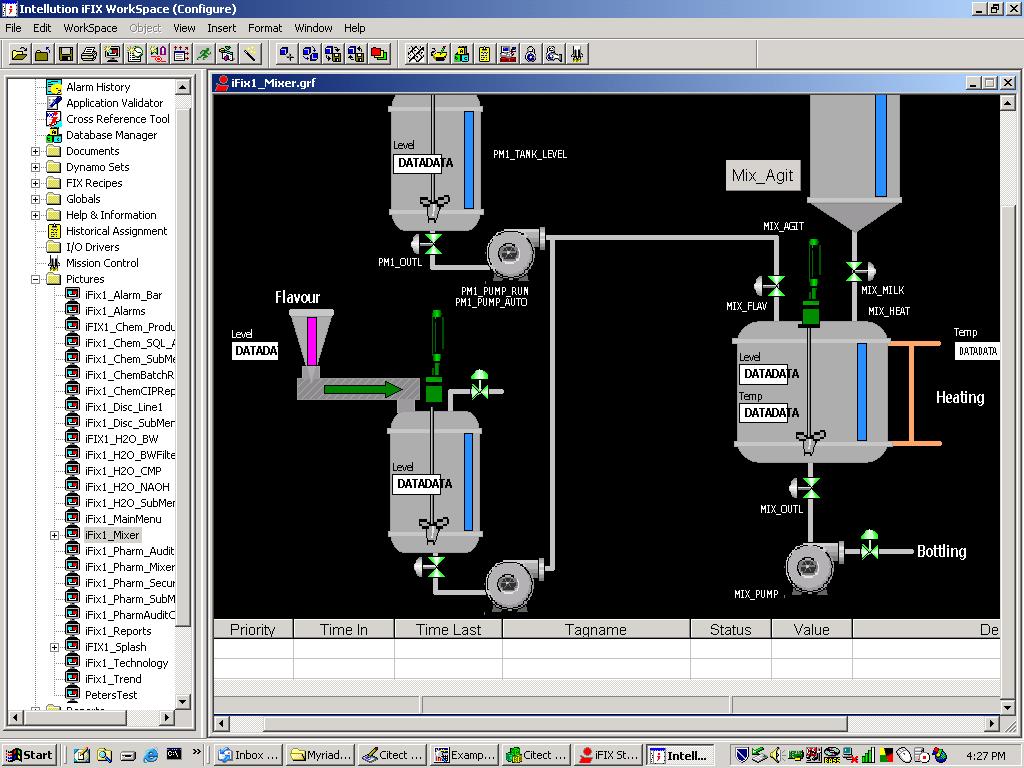This screenshot has height=768, width=1024.
Task: Click the key and person login toolbar icon
Action: click(x=554, y=54)
